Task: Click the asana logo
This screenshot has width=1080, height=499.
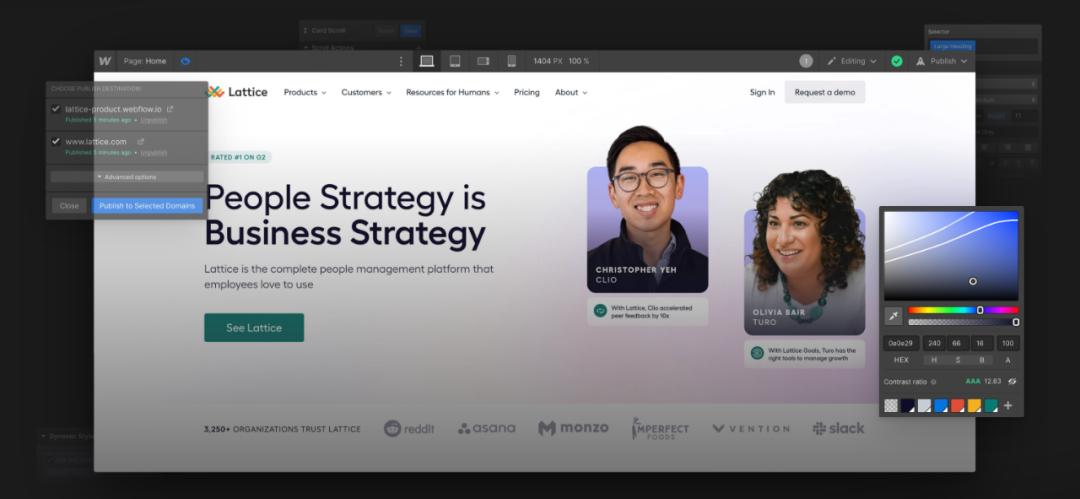Action: click(x=486, y=428)
